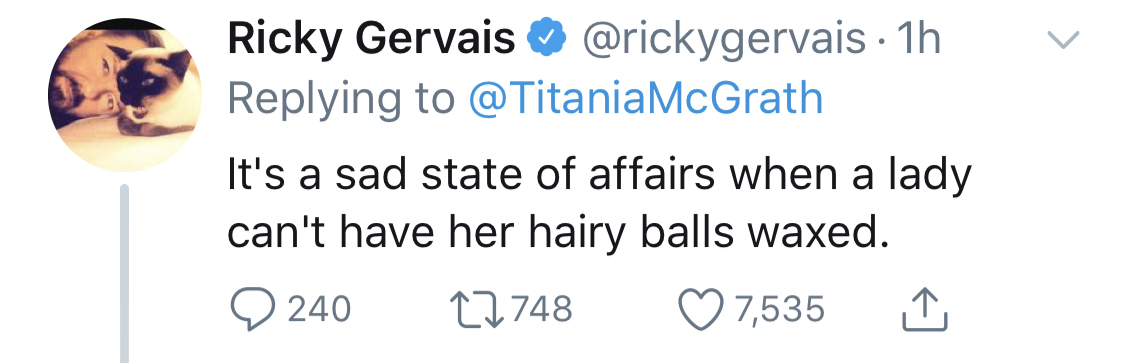Click the 240 replies count

point(319,310)
